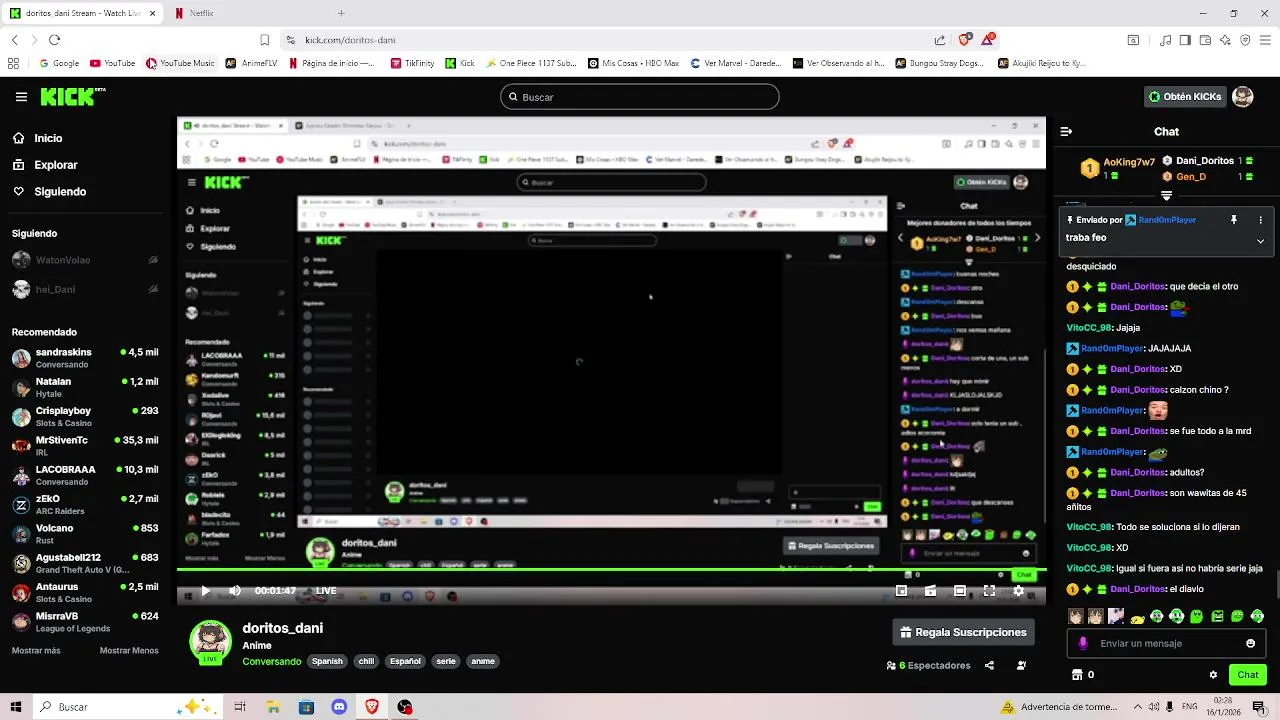Click the Enviar un mensaje input
Image resolution: width=1280 pixels, height=720 pixels.
coord(1166,644)
